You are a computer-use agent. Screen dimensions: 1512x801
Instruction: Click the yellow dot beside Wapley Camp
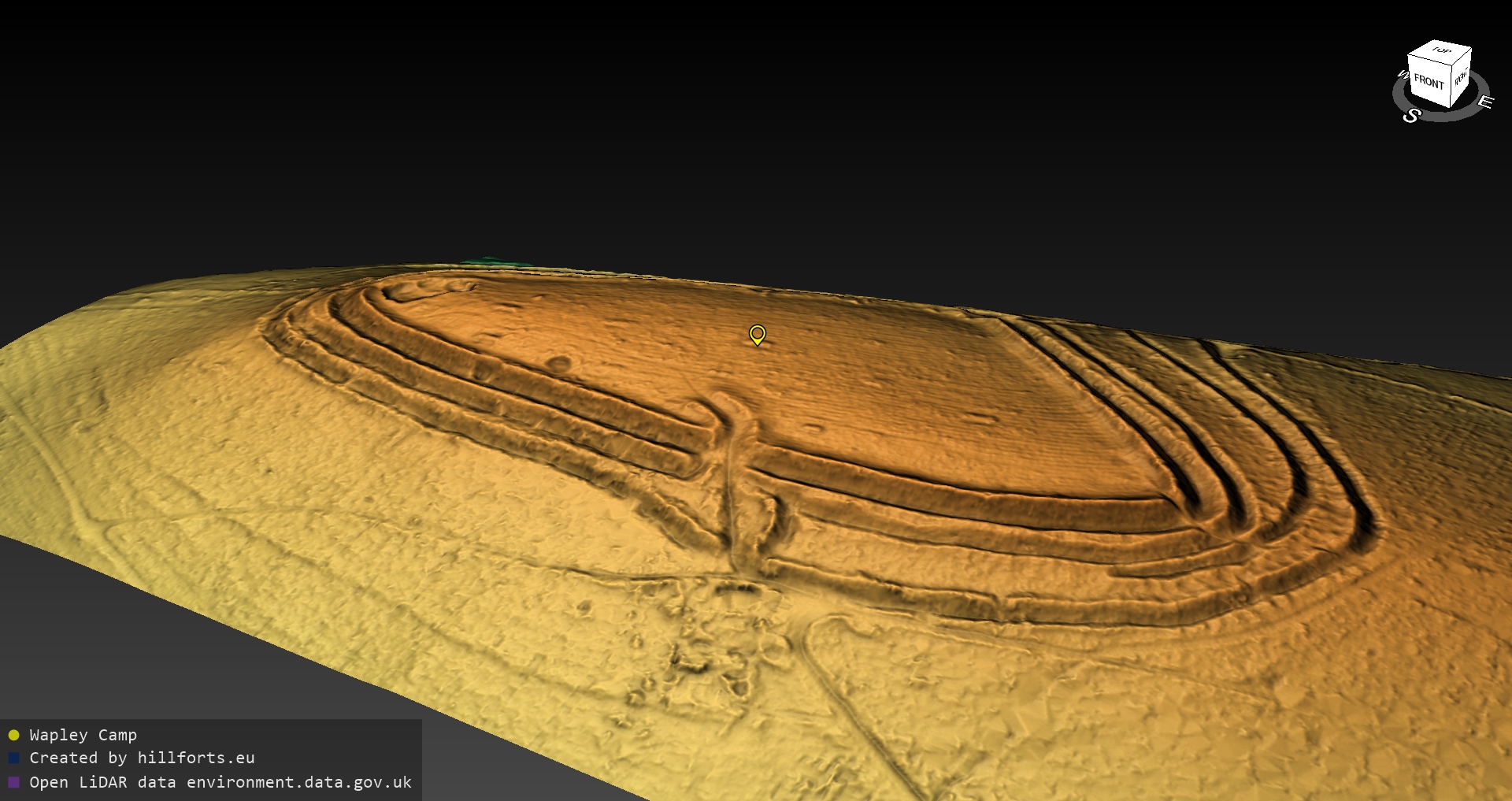[13, 735]
